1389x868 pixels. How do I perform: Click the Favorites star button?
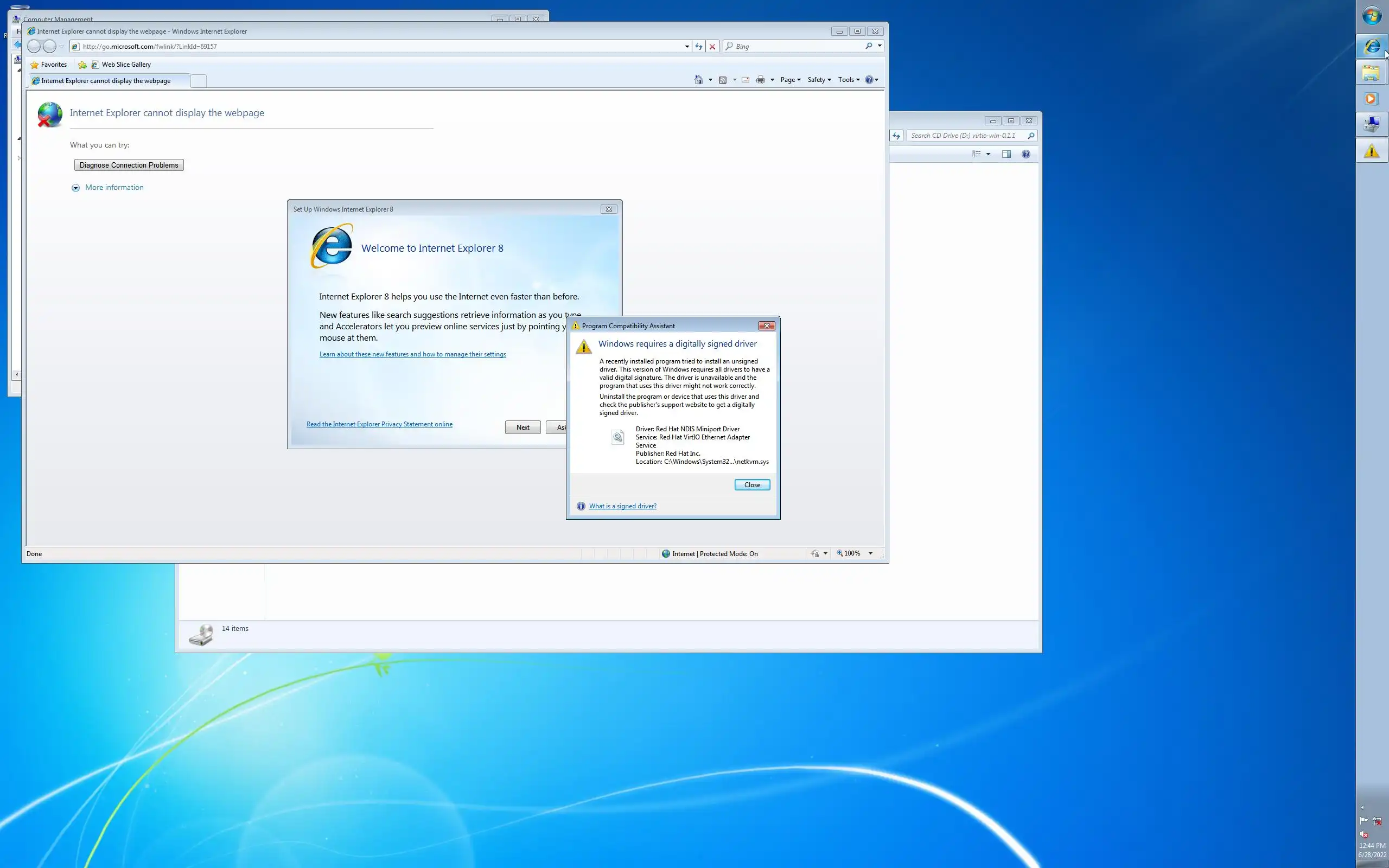point(49,65)
